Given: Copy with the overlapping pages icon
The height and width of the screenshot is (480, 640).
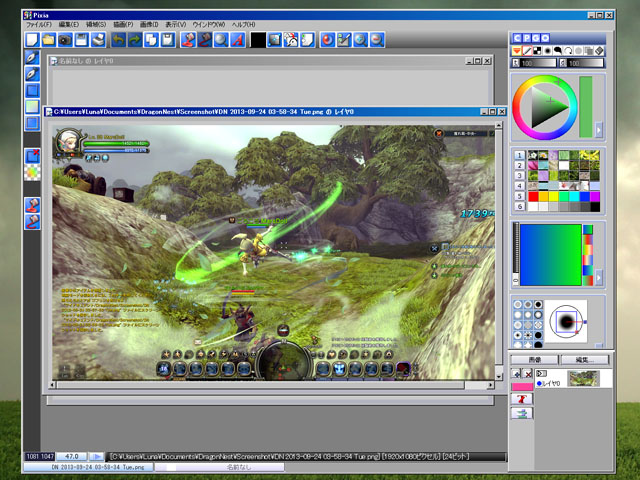Looking at the screenshot, I should pos(151,40).
